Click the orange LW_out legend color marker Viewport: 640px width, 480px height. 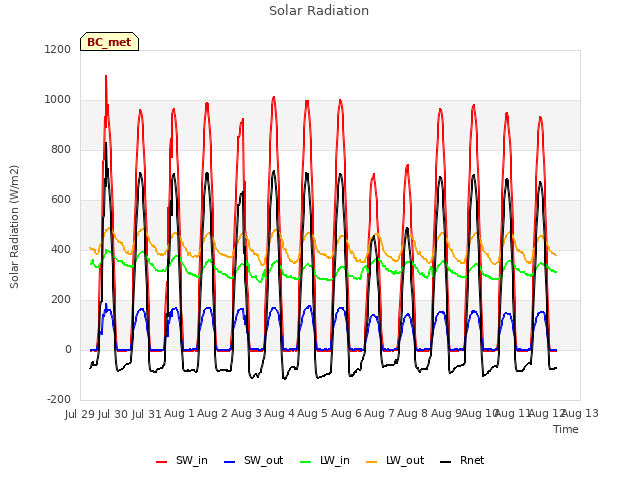click(372, 462)
